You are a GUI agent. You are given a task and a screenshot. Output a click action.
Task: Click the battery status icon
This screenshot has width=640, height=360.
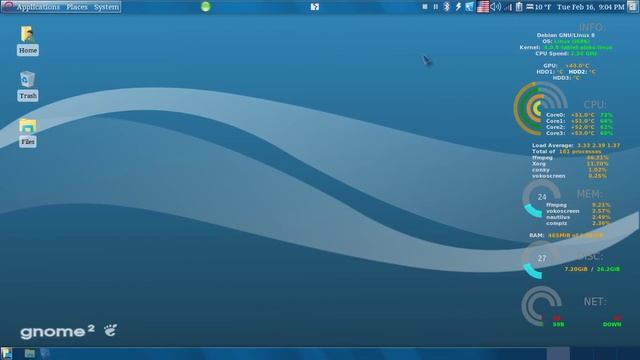(x=519, y=7)
